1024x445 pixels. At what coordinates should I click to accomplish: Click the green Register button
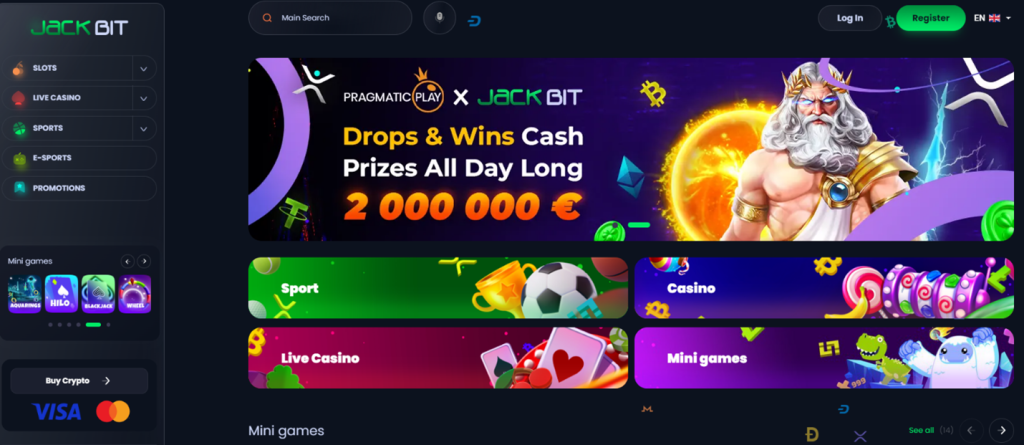click(931, 18)
